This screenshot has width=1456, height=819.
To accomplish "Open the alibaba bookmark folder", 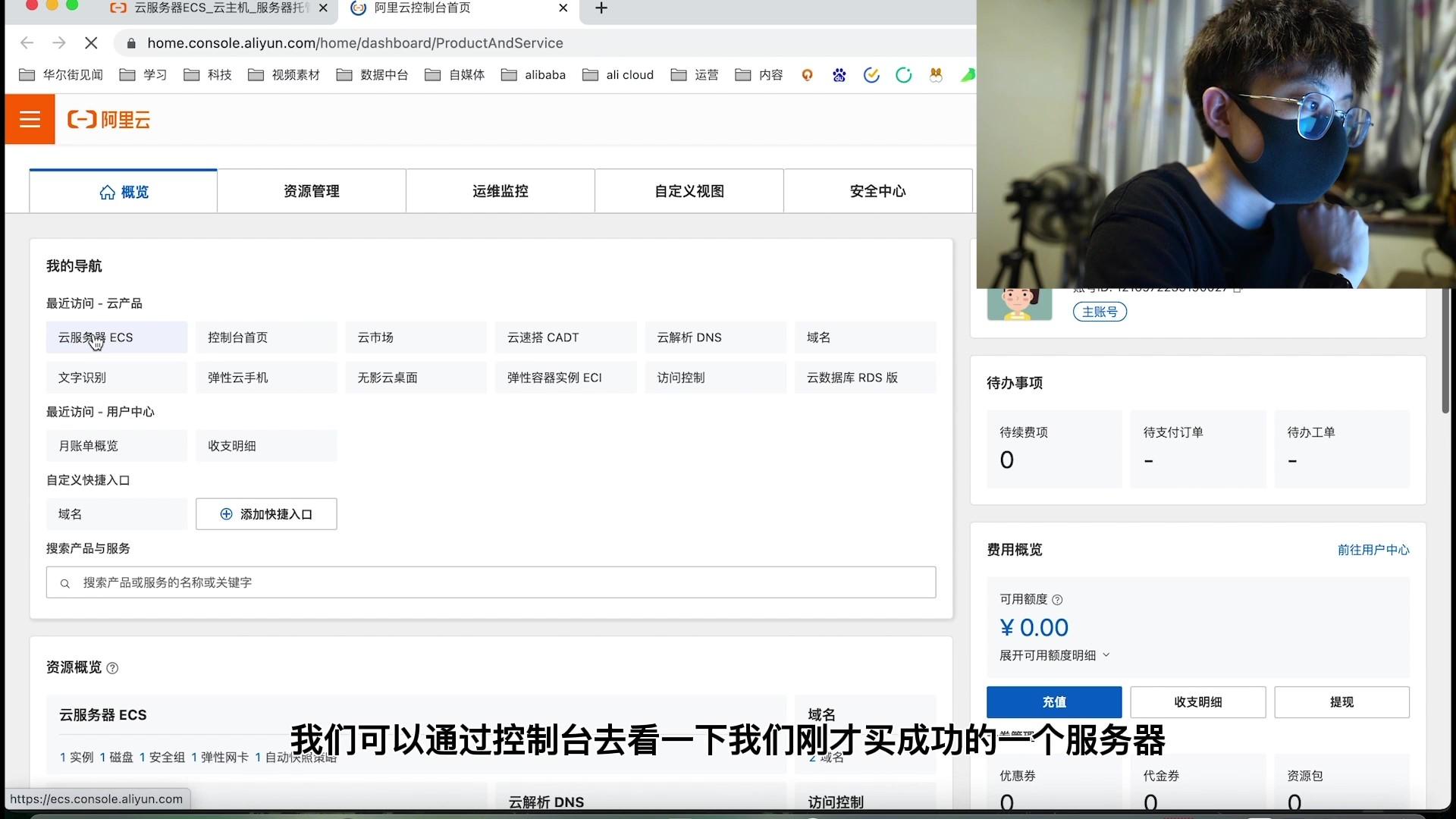I will click(x=534, y=75).
